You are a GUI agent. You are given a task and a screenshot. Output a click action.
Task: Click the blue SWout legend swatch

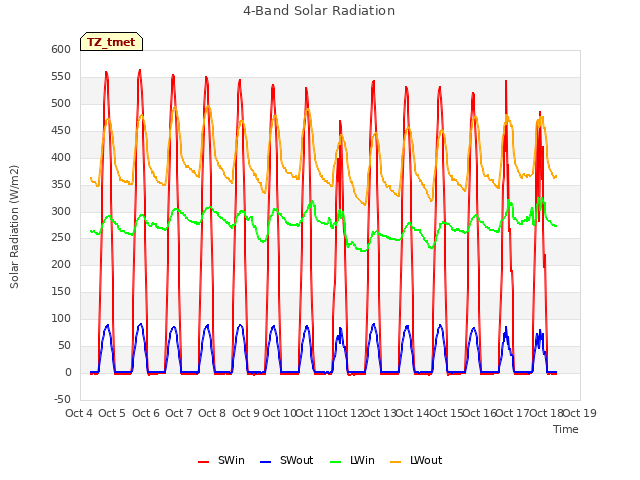(265, 462)
